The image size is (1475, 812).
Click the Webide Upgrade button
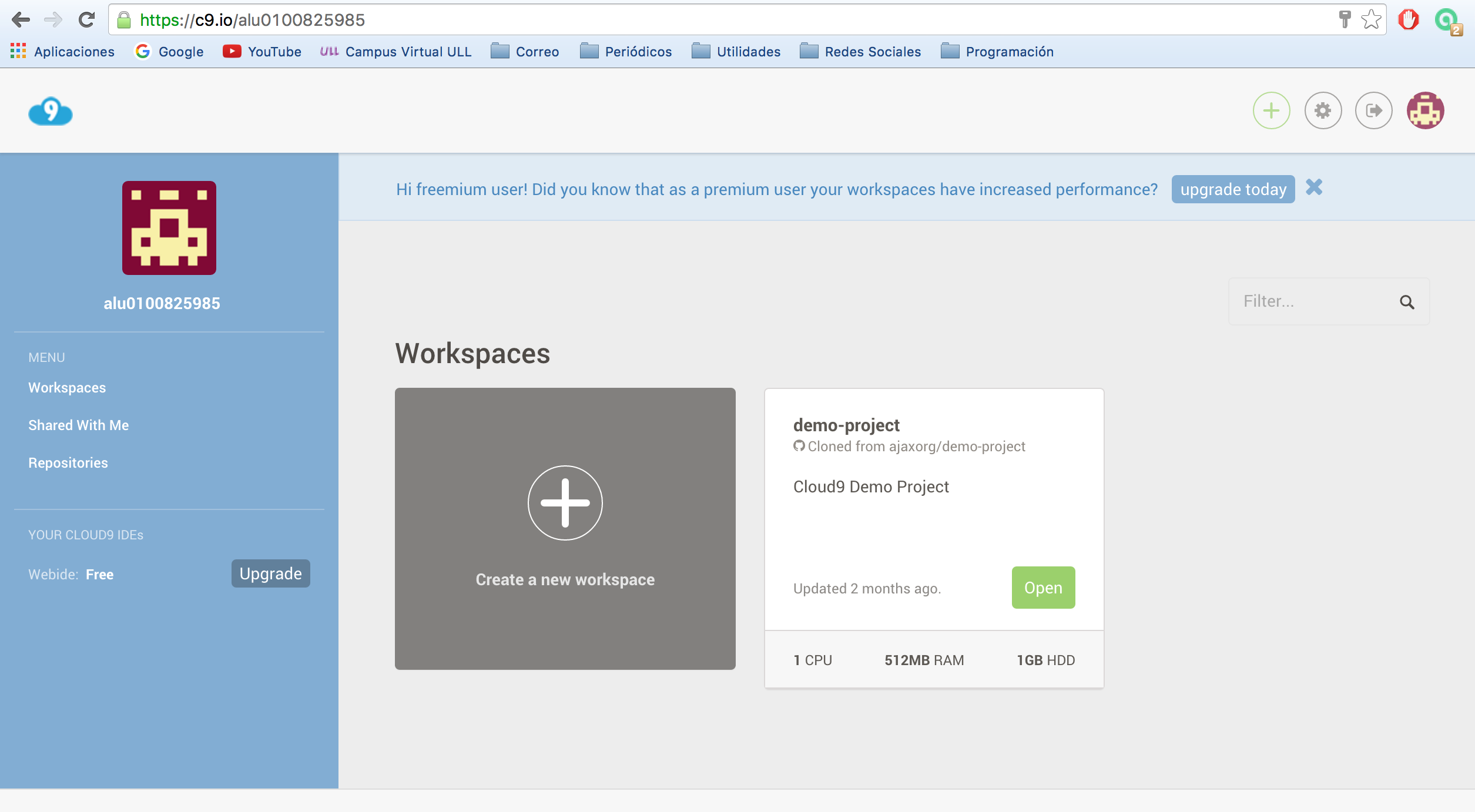tap(270, 573)
